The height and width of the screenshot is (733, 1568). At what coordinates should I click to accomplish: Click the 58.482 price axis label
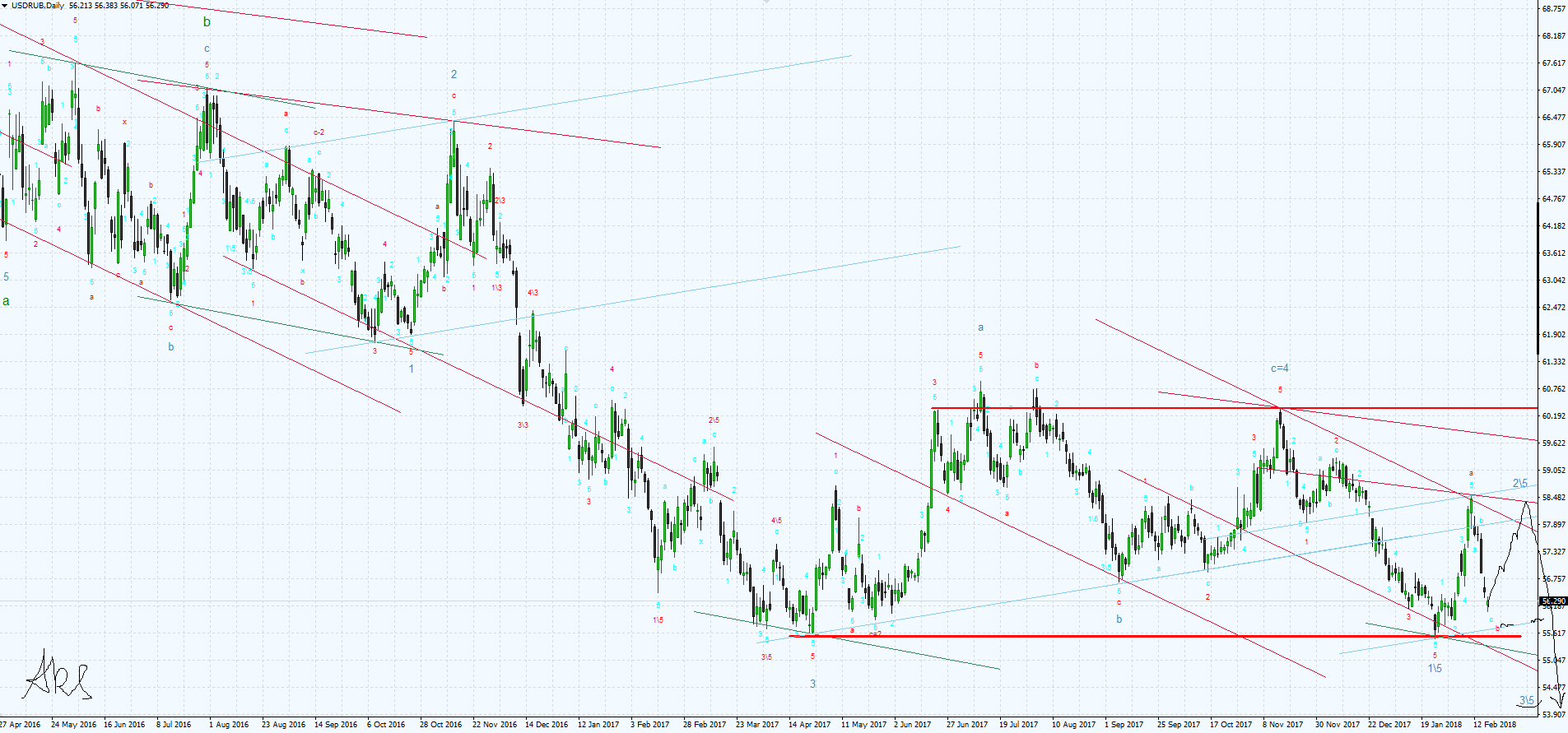tap(1554, 498)
